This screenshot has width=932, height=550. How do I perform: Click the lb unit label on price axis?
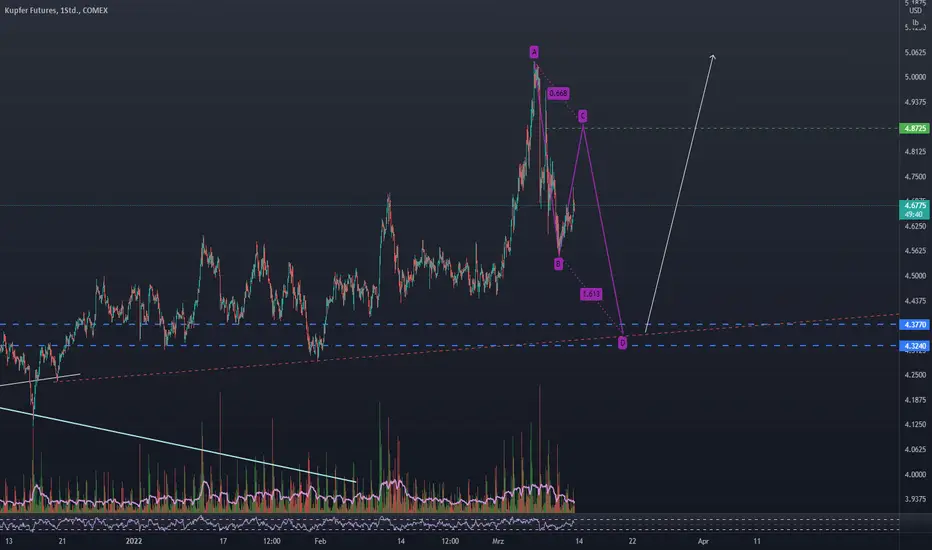(915, 23)
